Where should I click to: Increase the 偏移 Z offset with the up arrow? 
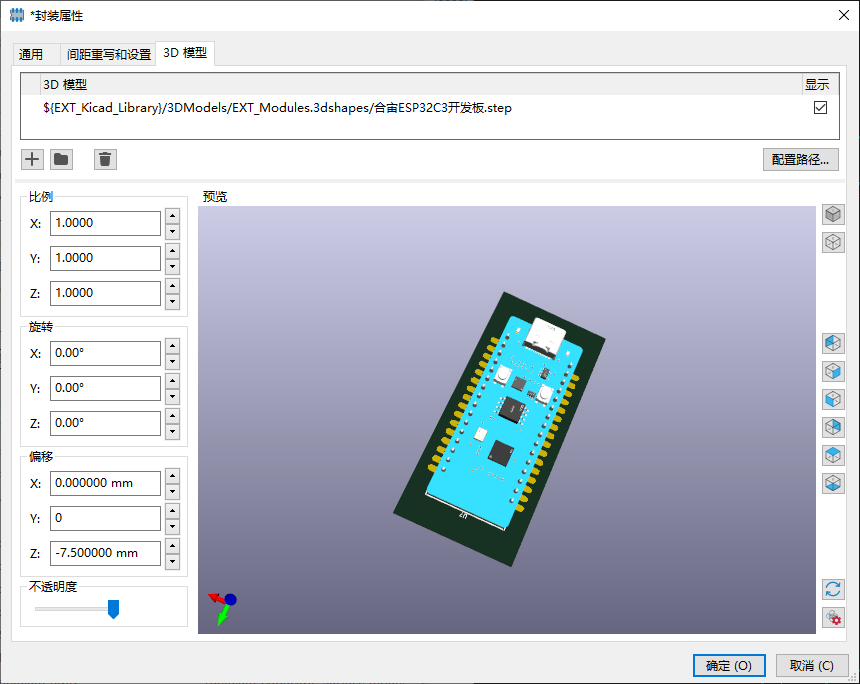click(x=172, y=545)
